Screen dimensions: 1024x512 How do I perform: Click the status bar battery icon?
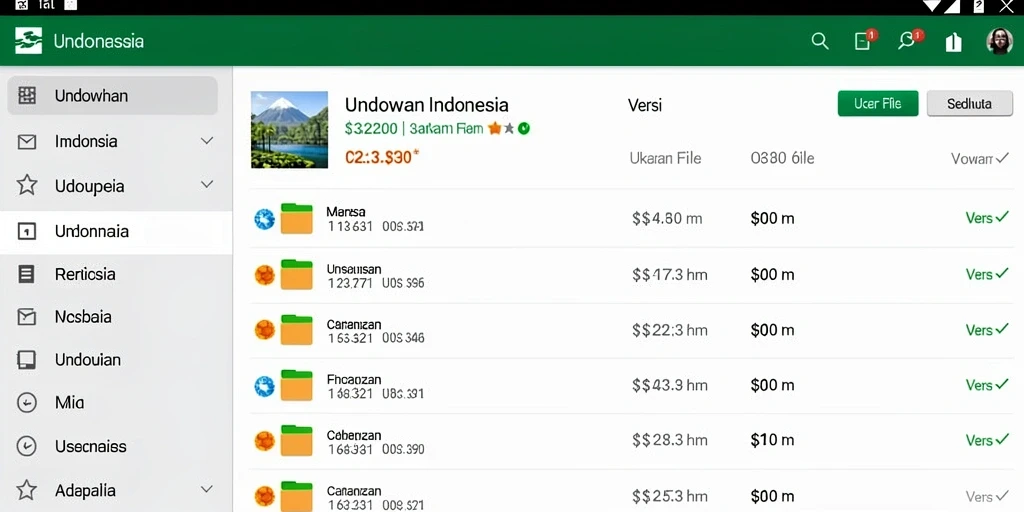coord(978,7)
